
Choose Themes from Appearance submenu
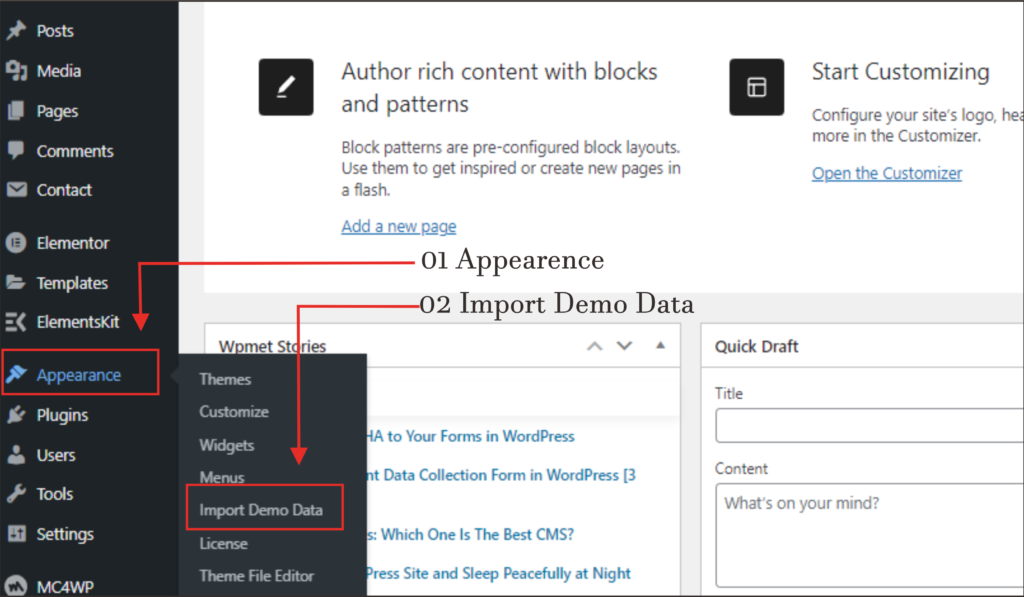pyautogui.click(x=225, y=379)
